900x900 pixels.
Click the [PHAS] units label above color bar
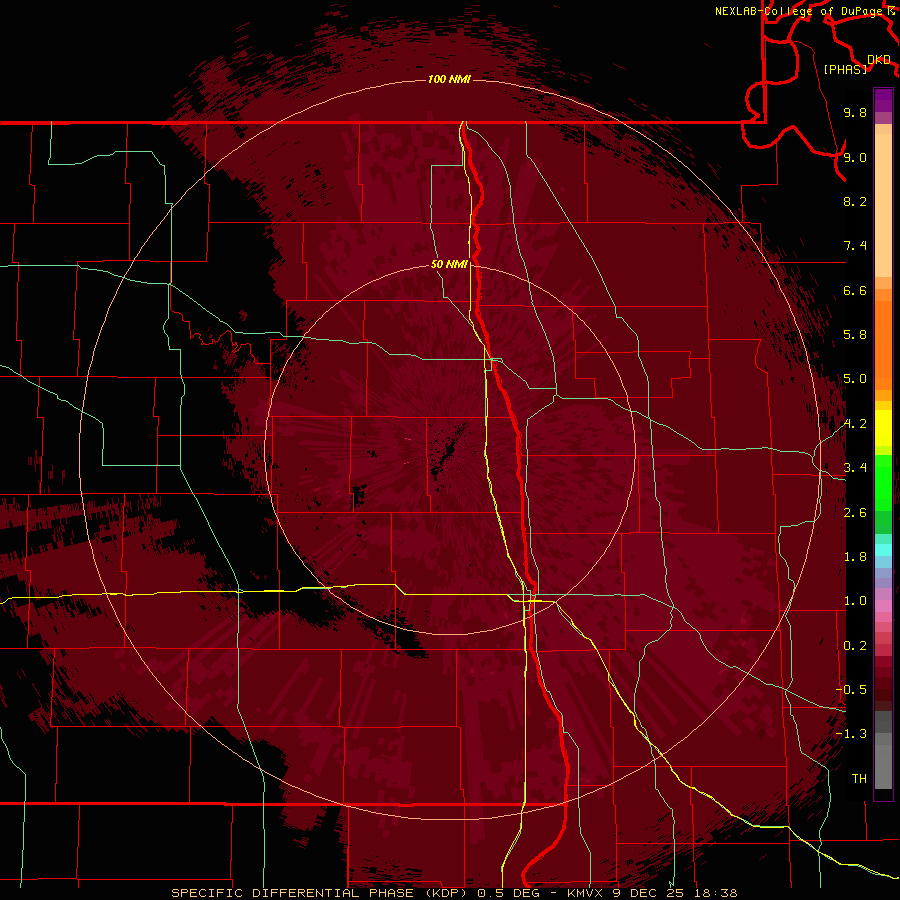click(x=845, y=69)
